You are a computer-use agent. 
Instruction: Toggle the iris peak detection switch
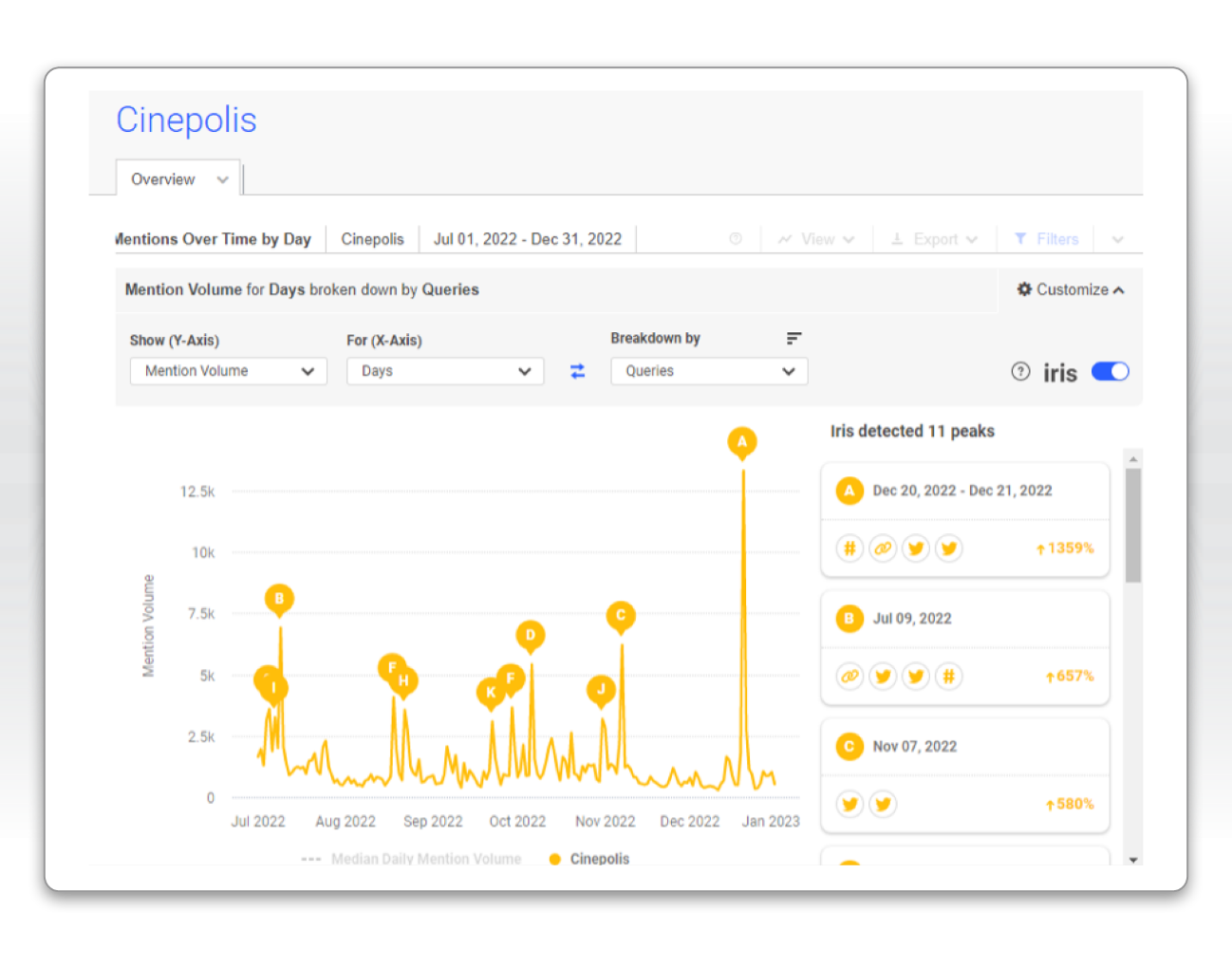[x=1110, y=371]
